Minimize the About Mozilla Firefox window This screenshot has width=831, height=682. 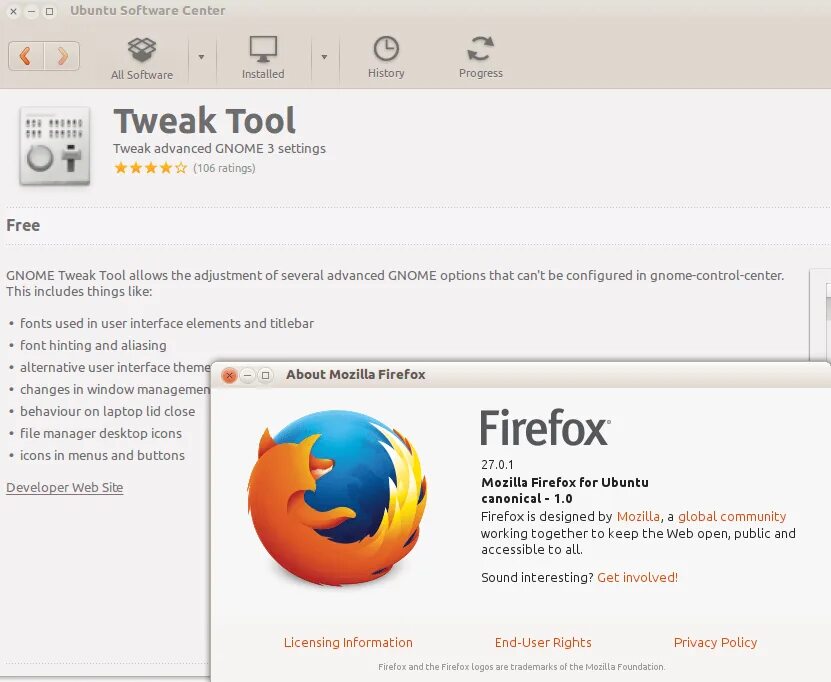pyautogui.click(x=247, y=375)
